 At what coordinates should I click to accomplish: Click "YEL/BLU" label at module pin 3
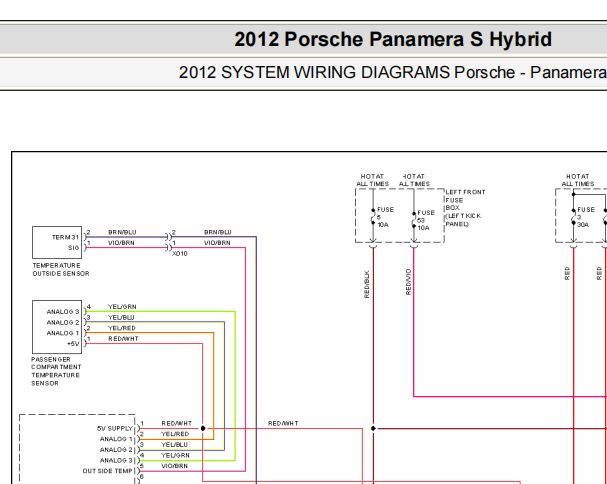pos(175,445)
